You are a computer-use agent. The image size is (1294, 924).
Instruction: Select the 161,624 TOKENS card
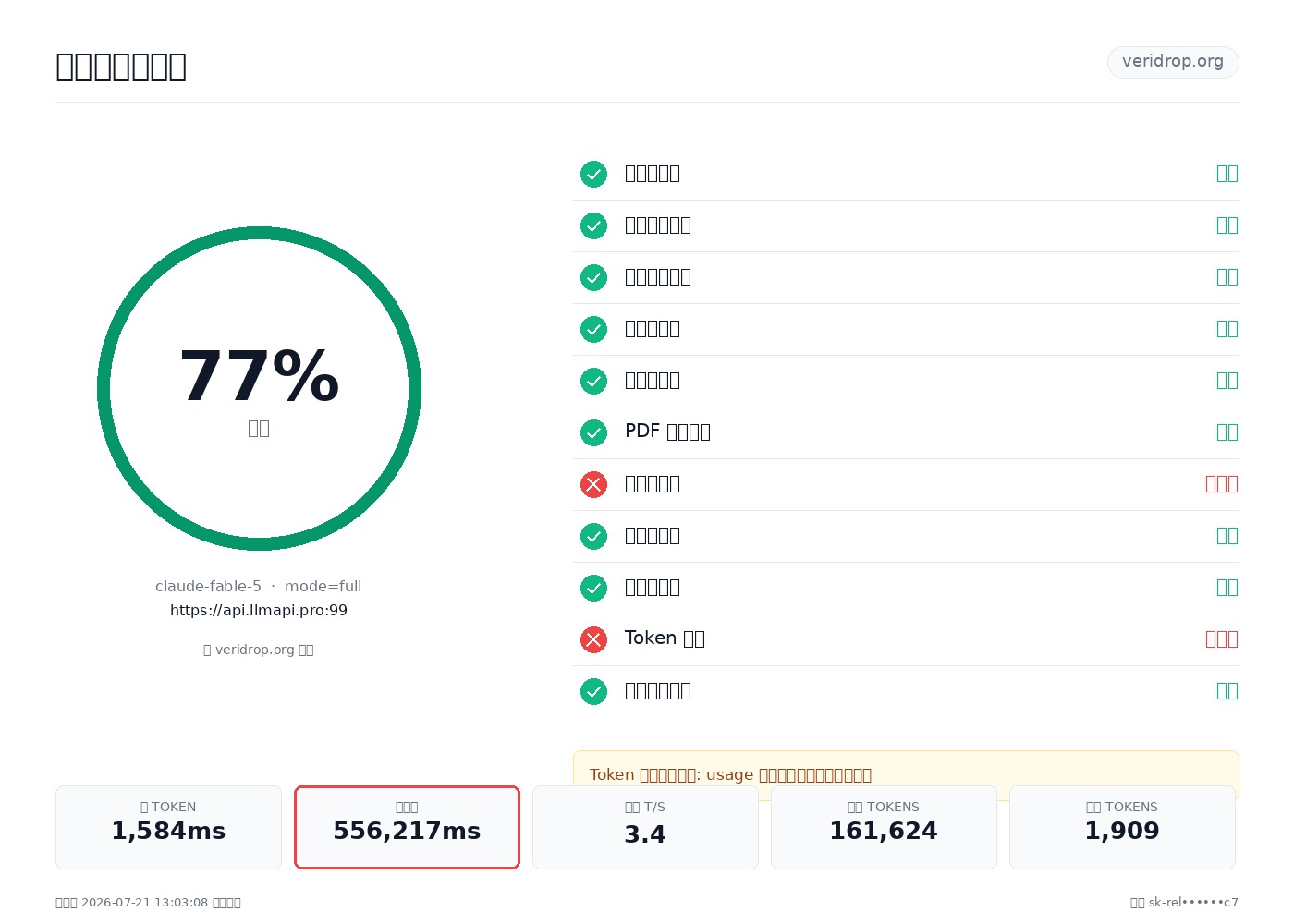[x=884, y=827]
